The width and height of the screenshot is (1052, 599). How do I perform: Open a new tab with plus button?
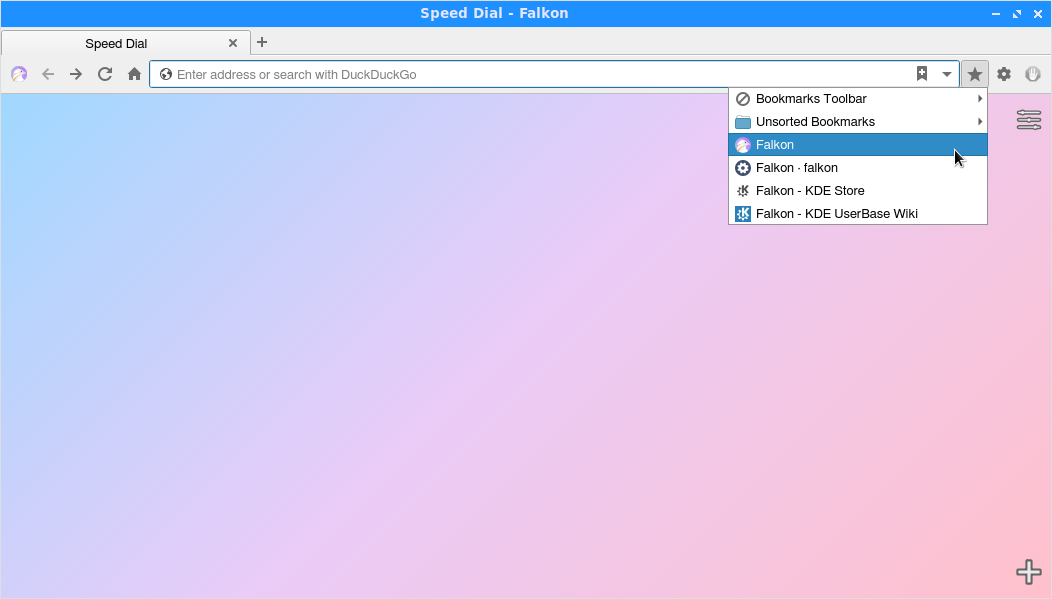(x=262, y=42)
